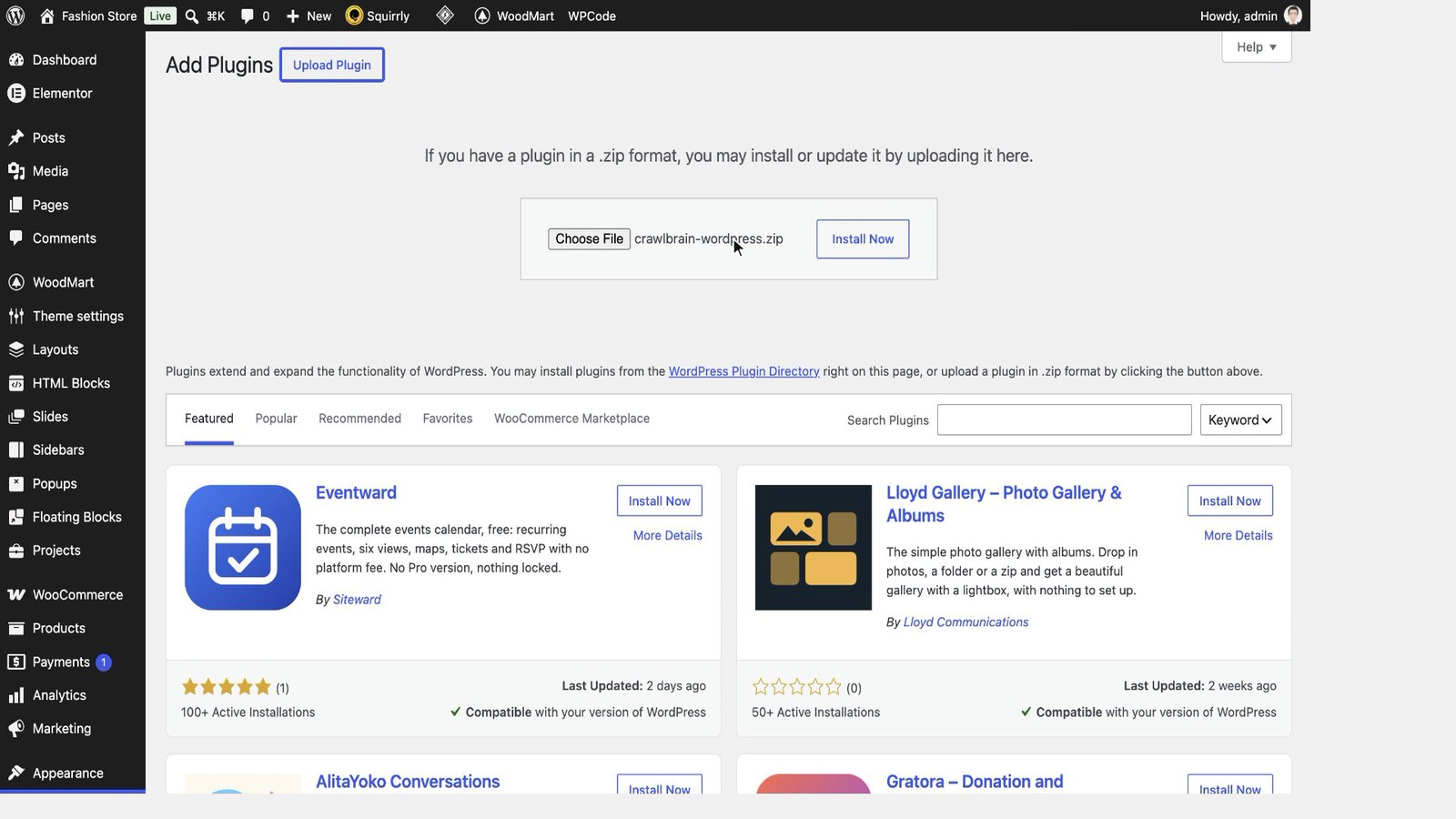Open the Favorites tab

point(448,419)
